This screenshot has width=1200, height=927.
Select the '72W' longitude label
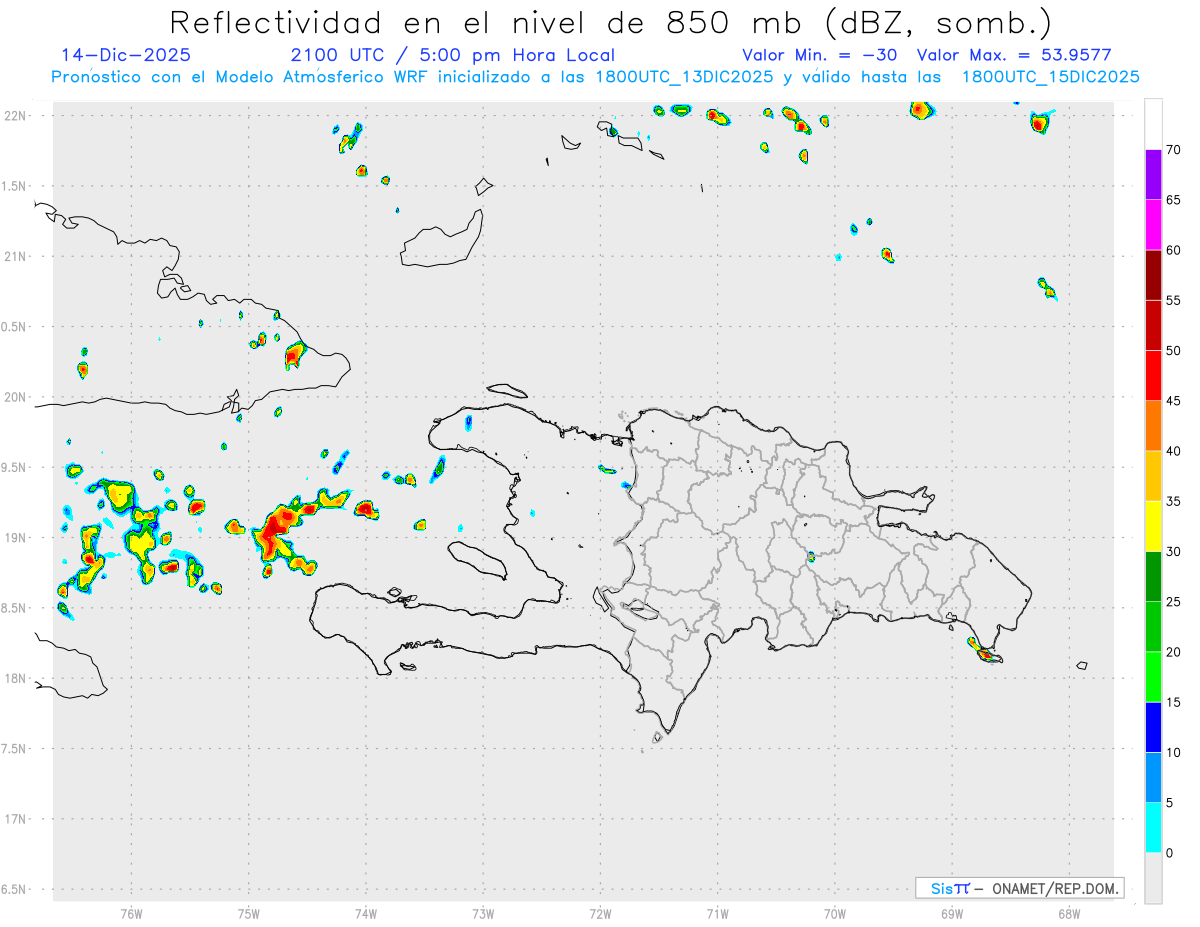point(600,913)
